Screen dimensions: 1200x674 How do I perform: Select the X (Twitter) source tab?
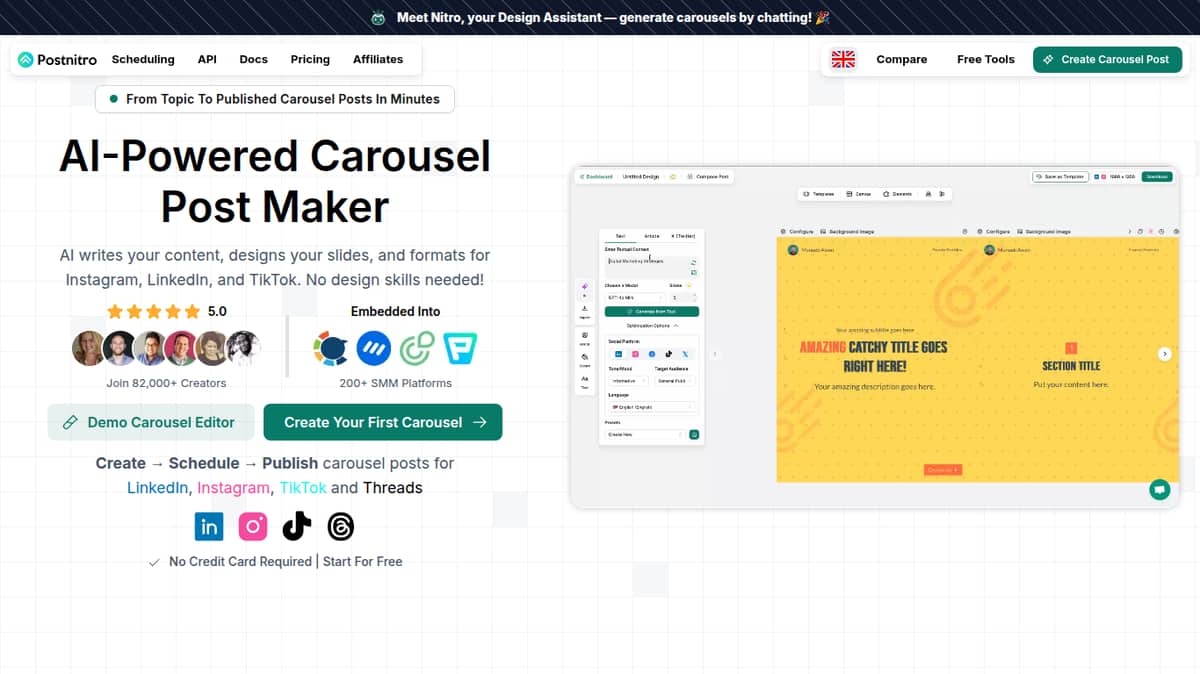tap(683, 236)
